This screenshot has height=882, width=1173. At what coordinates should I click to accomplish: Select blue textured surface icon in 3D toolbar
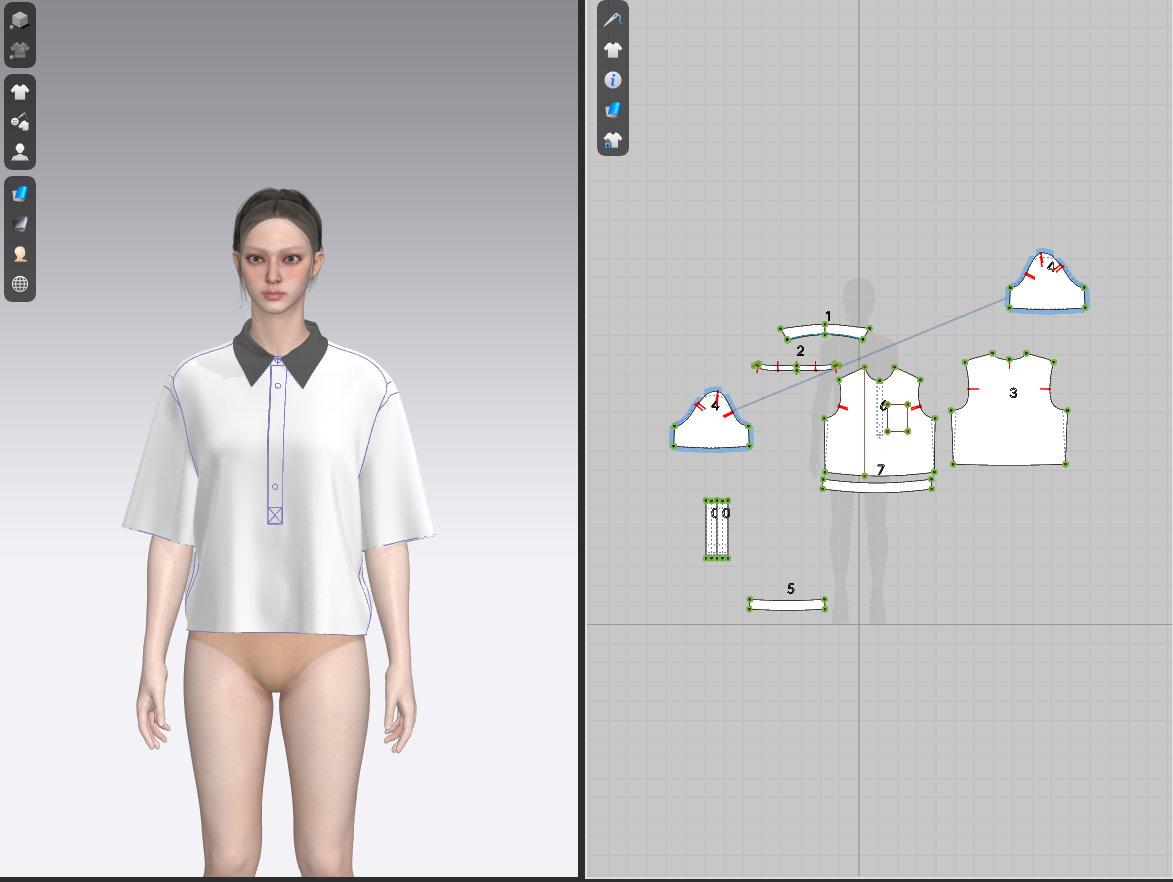[x=20, y=194]
